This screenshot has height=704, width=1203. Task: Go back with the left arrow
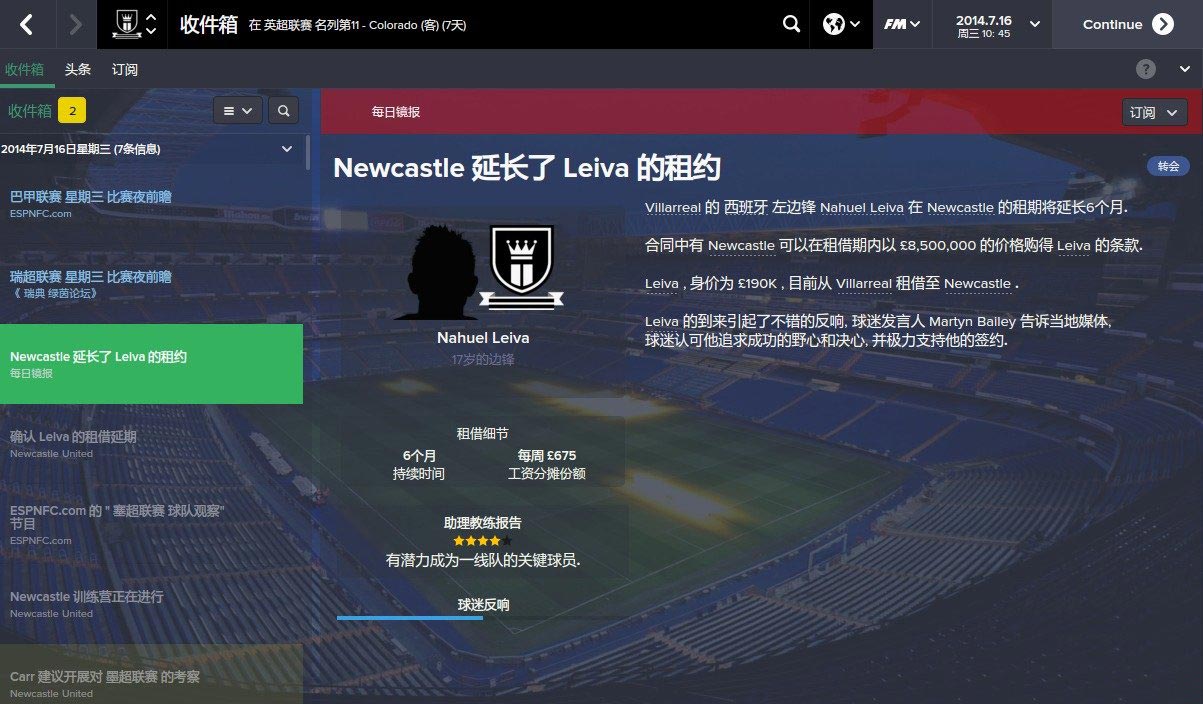(x=26, y=24)
